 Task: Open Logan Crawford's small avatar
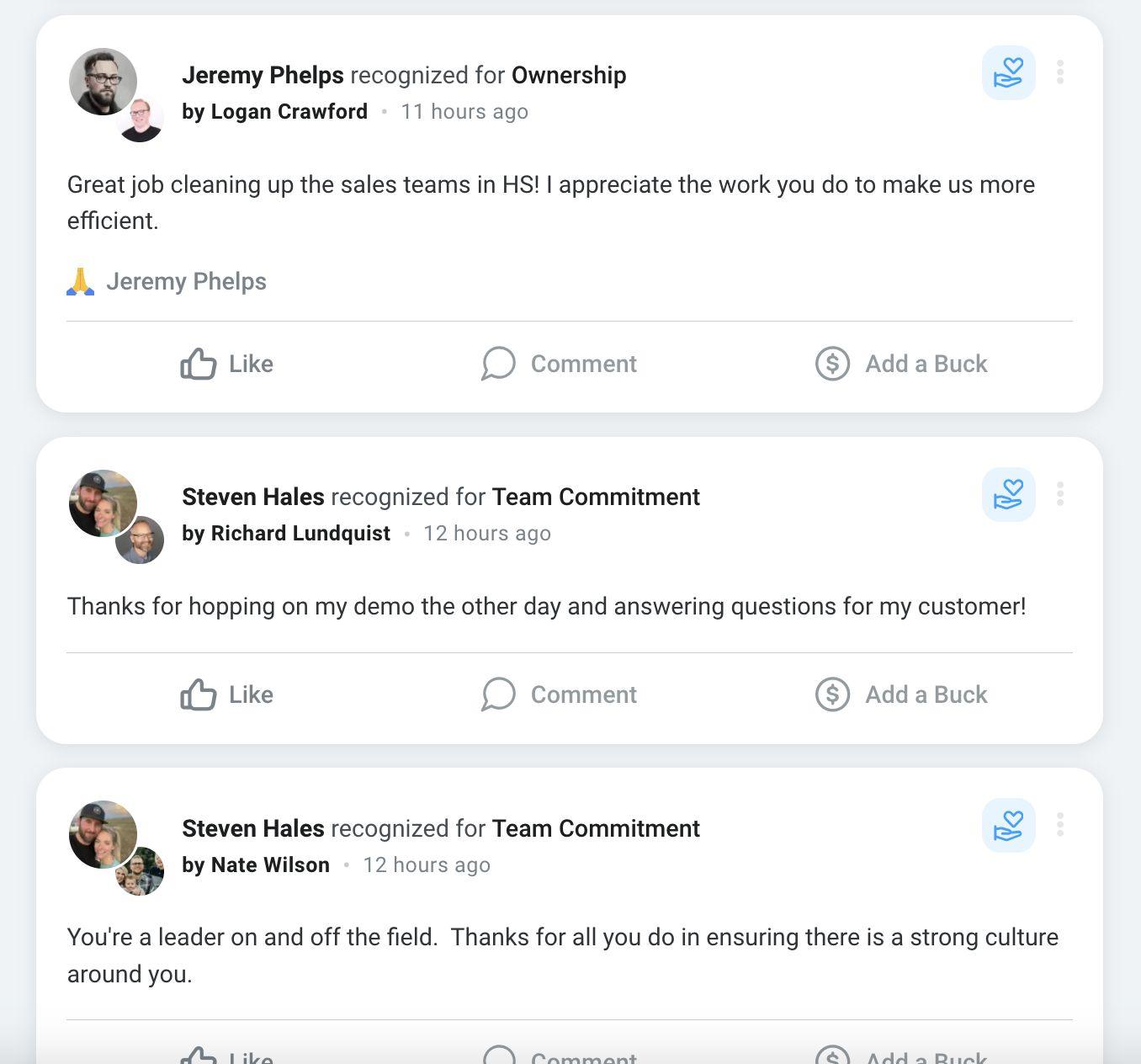click(140, 120)
